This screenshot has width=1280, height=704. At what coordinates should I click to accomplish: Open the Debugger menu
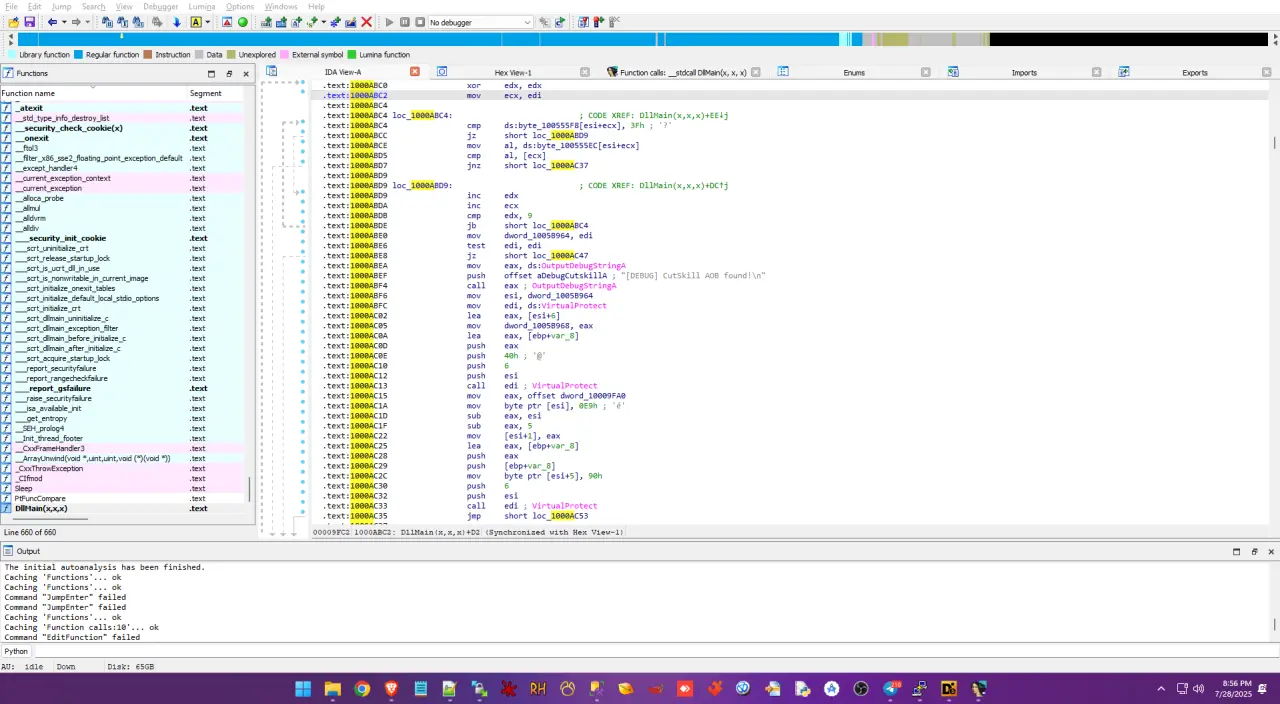[160, 6]
